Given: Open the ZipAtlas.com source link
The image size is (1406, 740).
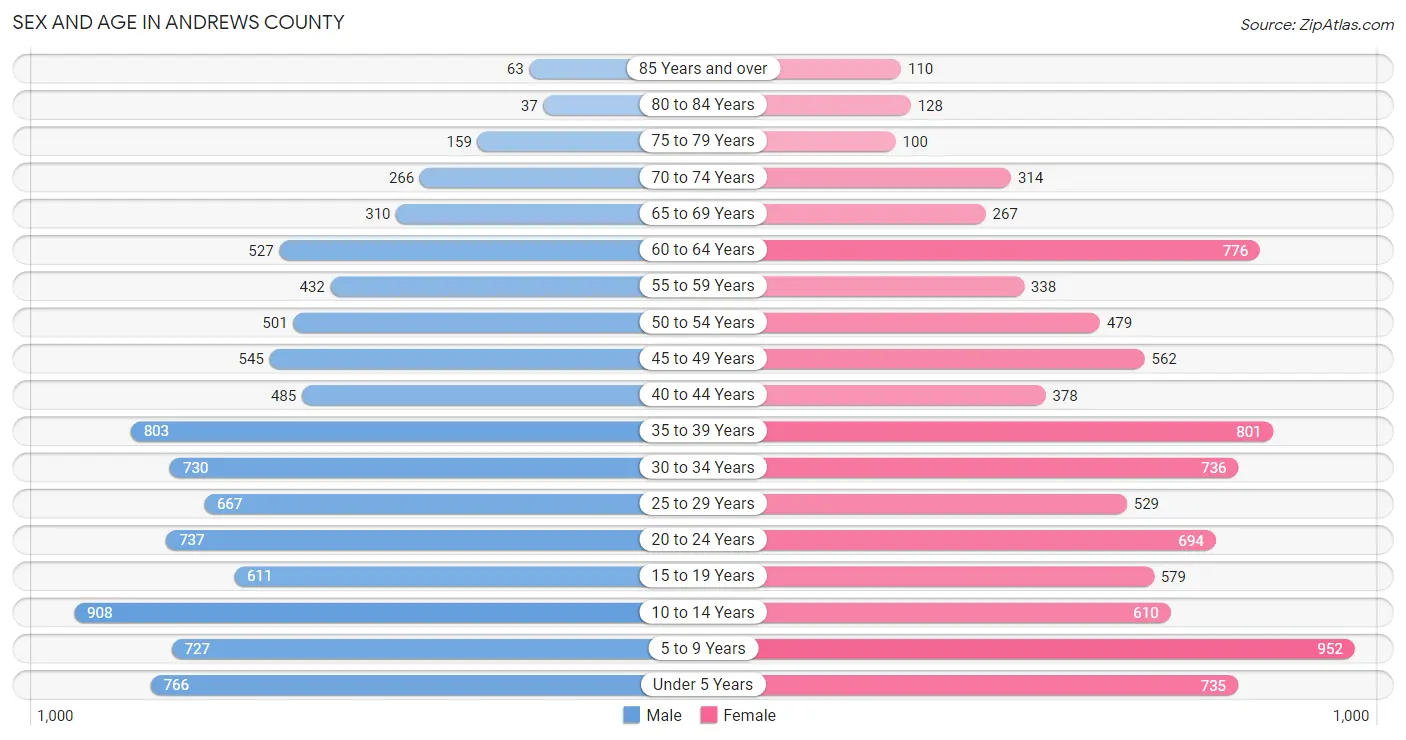Looking at the screenshot, I should click(x=1317, y=24).
